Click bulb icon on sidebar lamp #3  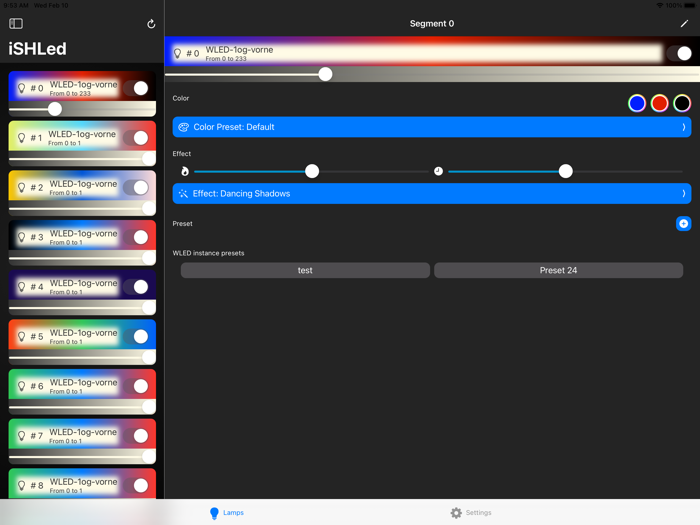coord(21,237)
